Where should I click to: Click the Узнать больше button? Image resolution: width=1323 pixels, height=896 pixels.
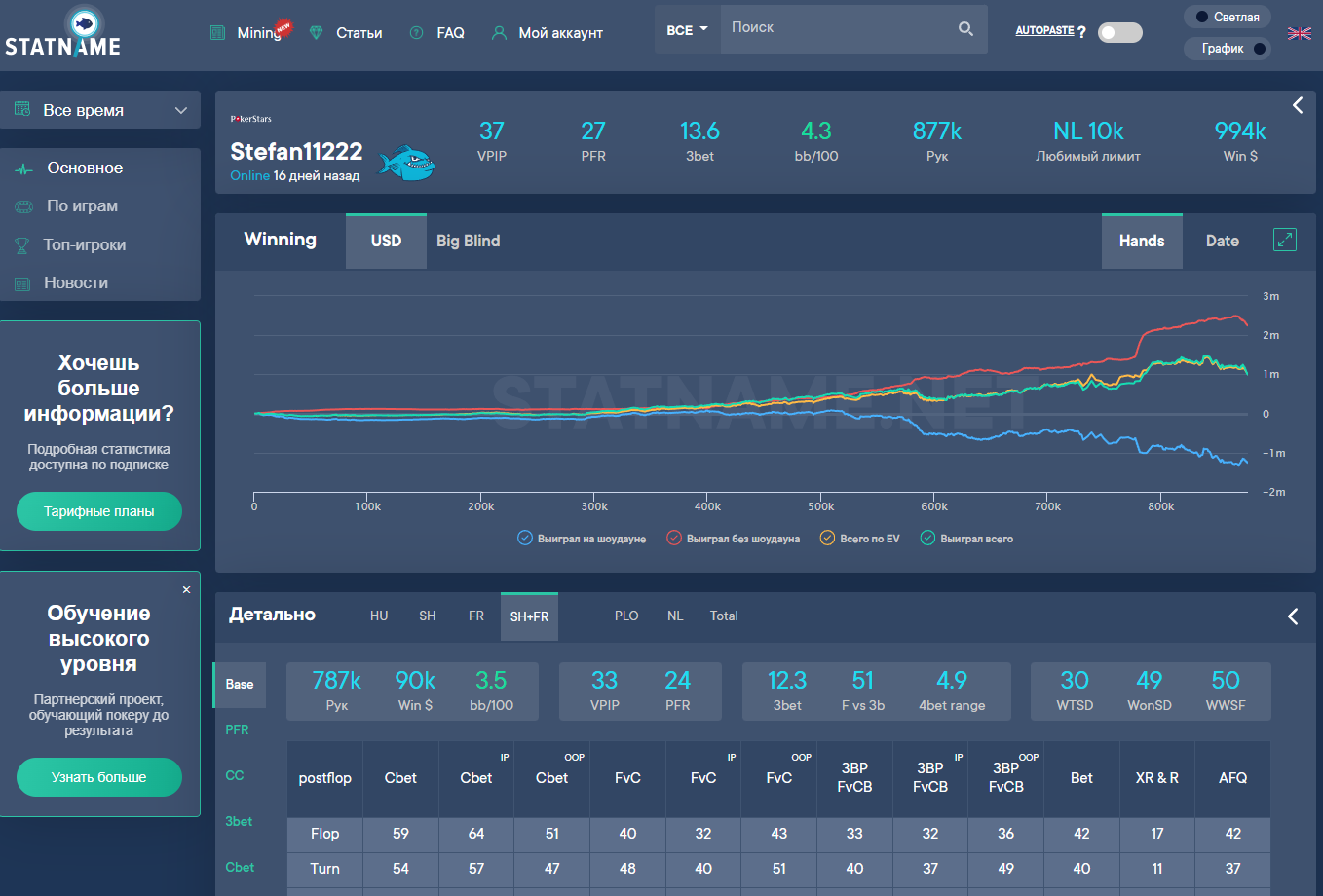(99, 777)
